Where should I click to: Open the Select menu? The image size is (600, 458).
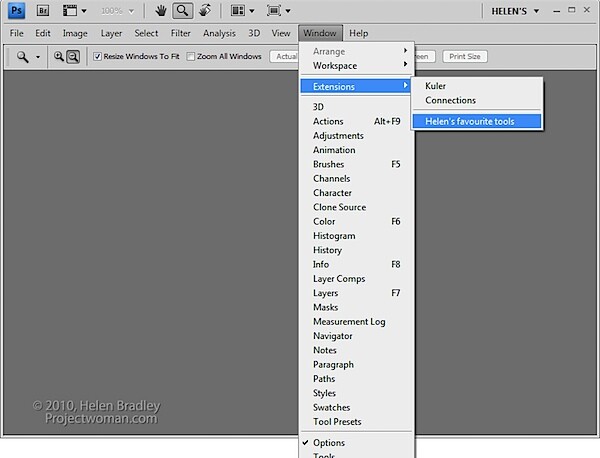146,33
